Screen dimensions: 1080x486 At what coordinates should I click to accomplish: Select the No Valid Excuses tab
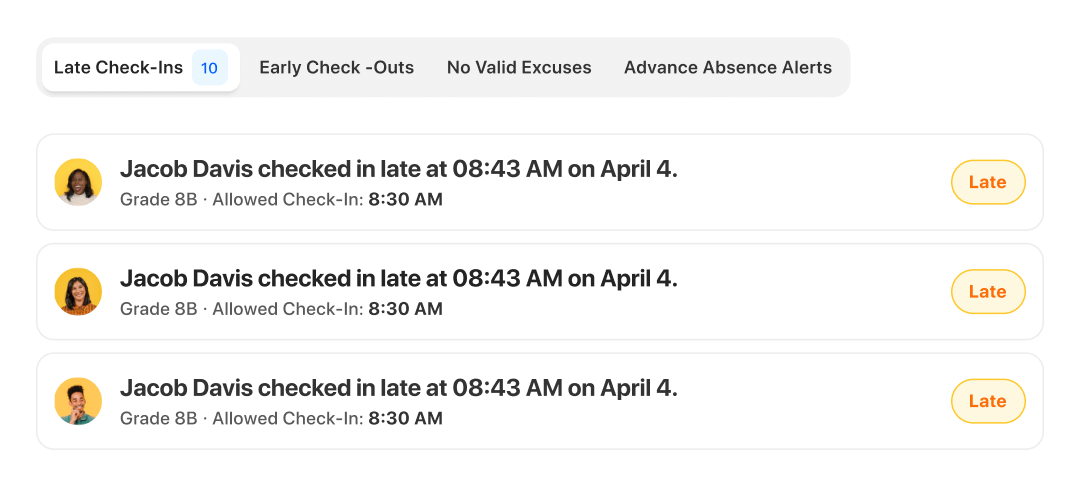(x=519, y=68)
